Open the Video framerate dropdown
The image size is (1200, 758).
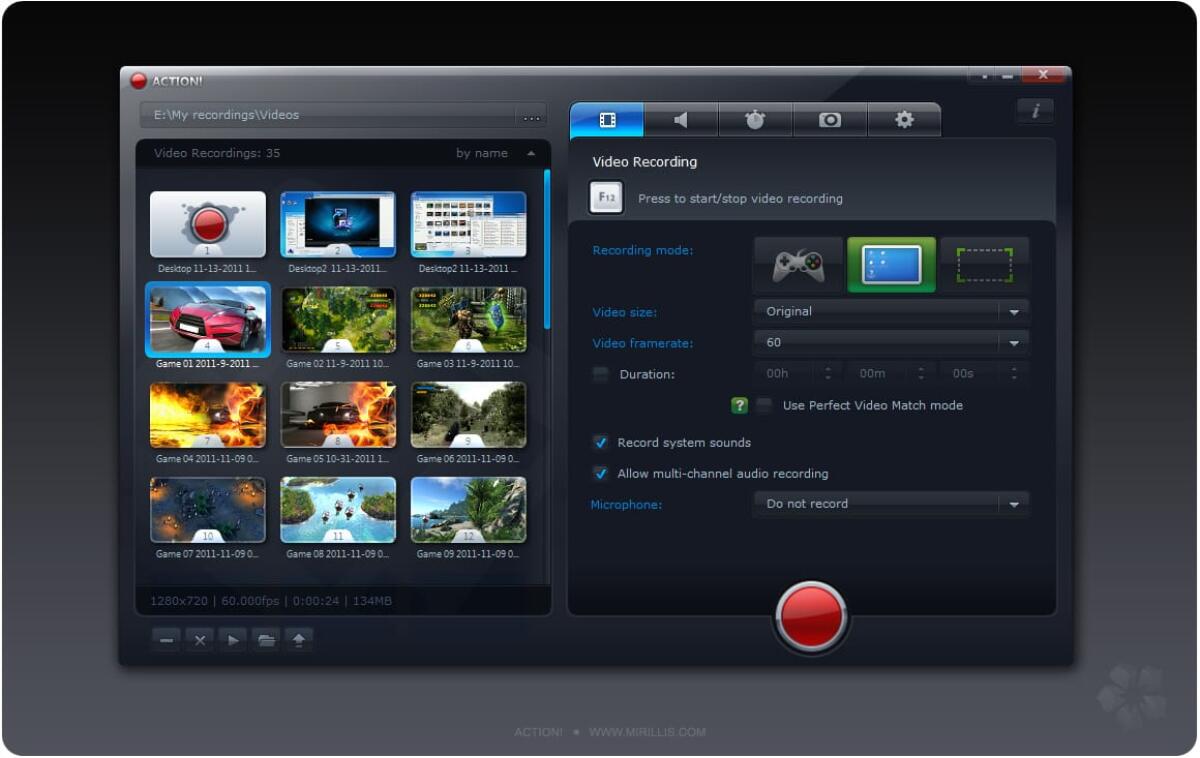tap(1013, 342)
